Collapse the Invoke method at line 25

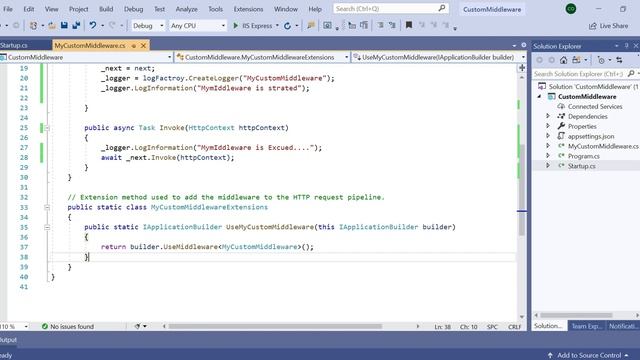pos(47,128)
